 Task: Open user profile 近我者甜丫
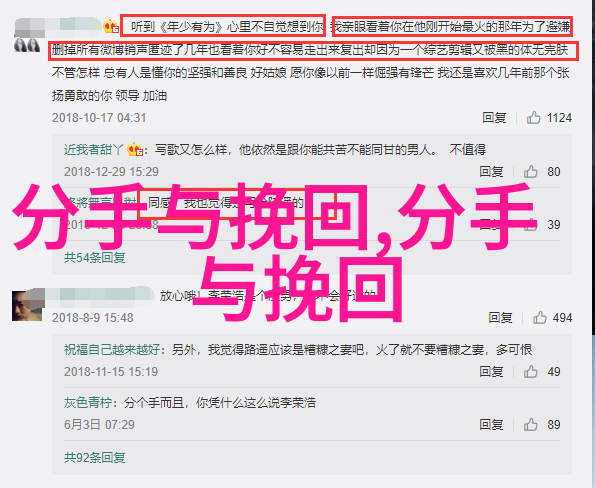click(x=93, y=150)
